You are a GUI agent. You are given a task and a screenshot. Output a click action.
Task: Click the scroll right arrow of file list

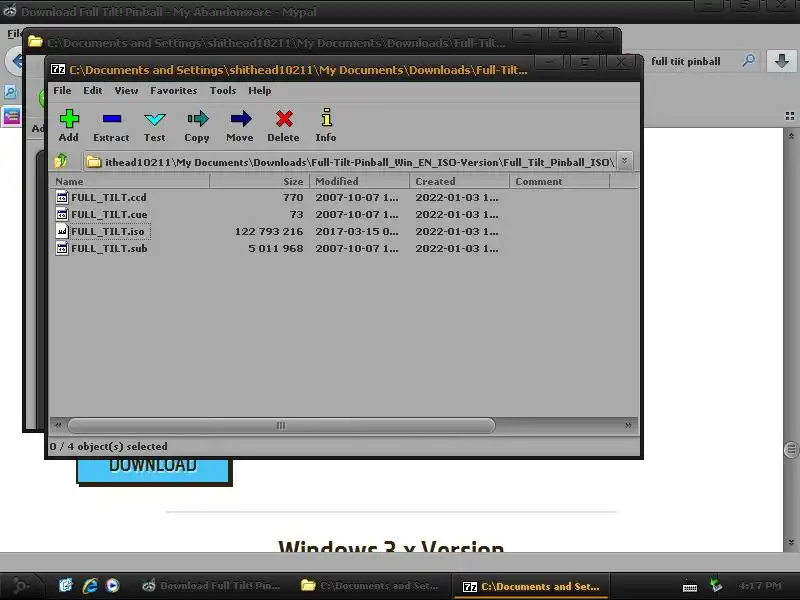[x=628, y=425]
